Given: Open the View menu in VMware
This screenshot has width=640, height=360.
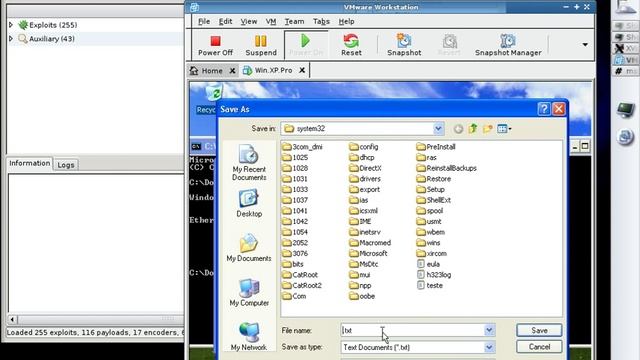Looking at the screenshot, I should 249,22.
